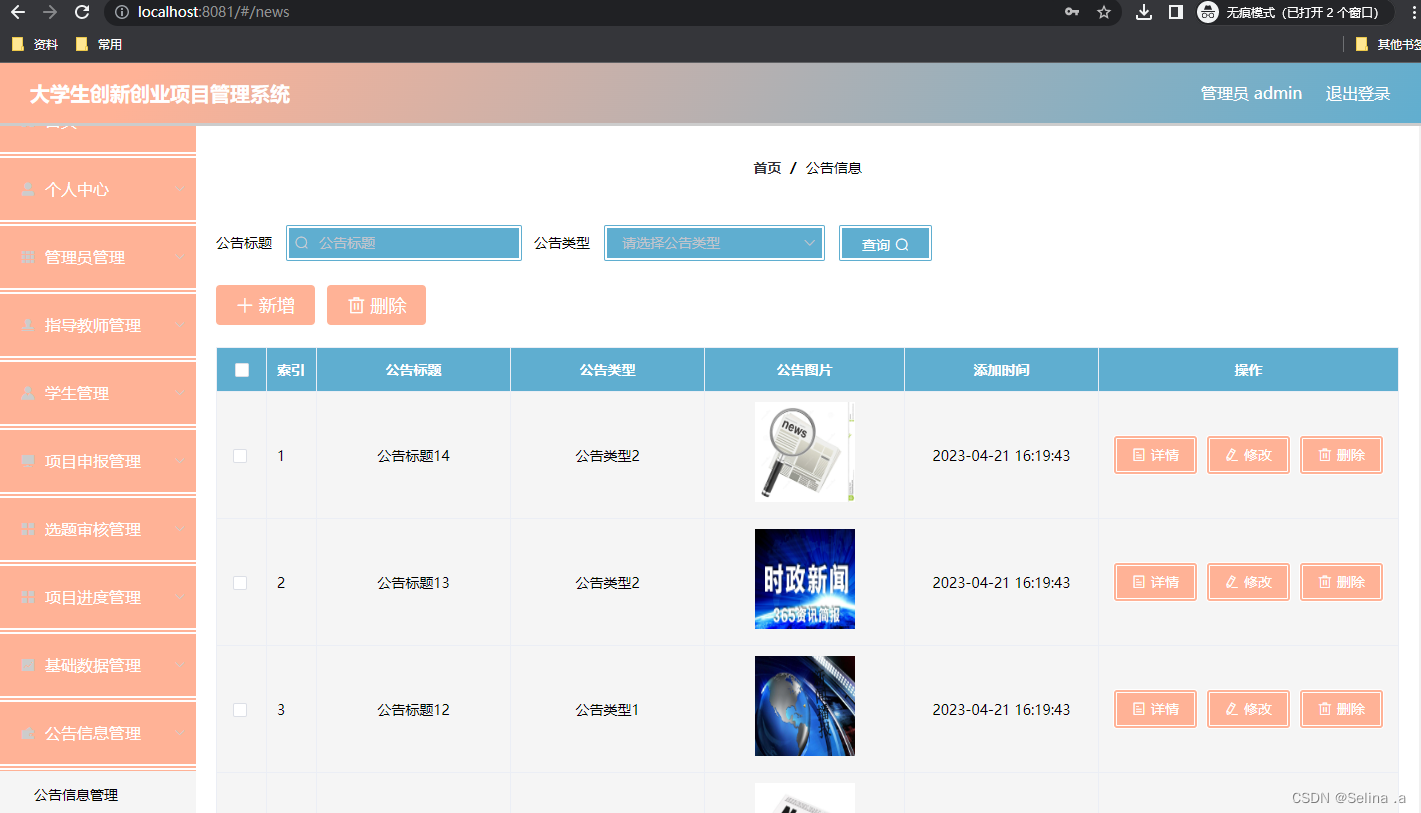
Task: Click 首页 in the breadcrumb
Action: [767, 167]
